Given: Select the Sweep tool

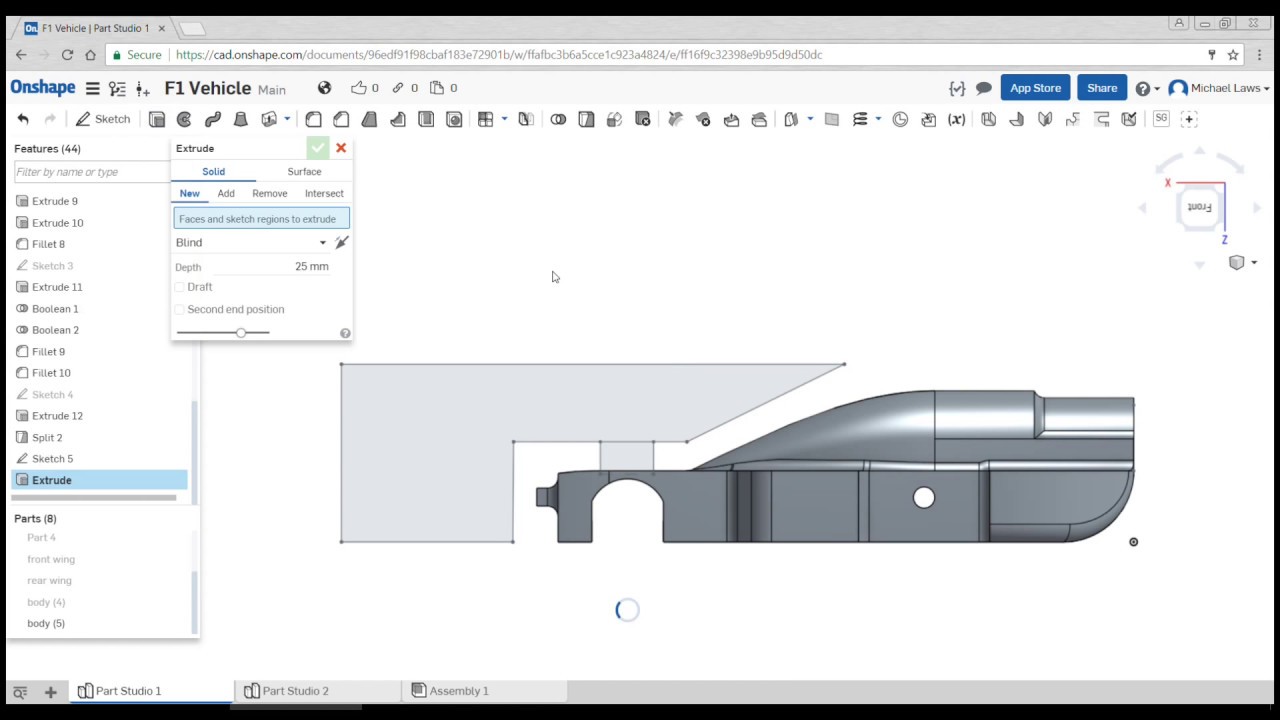Looking at the screenshot, I should click(x=212, y=119).
